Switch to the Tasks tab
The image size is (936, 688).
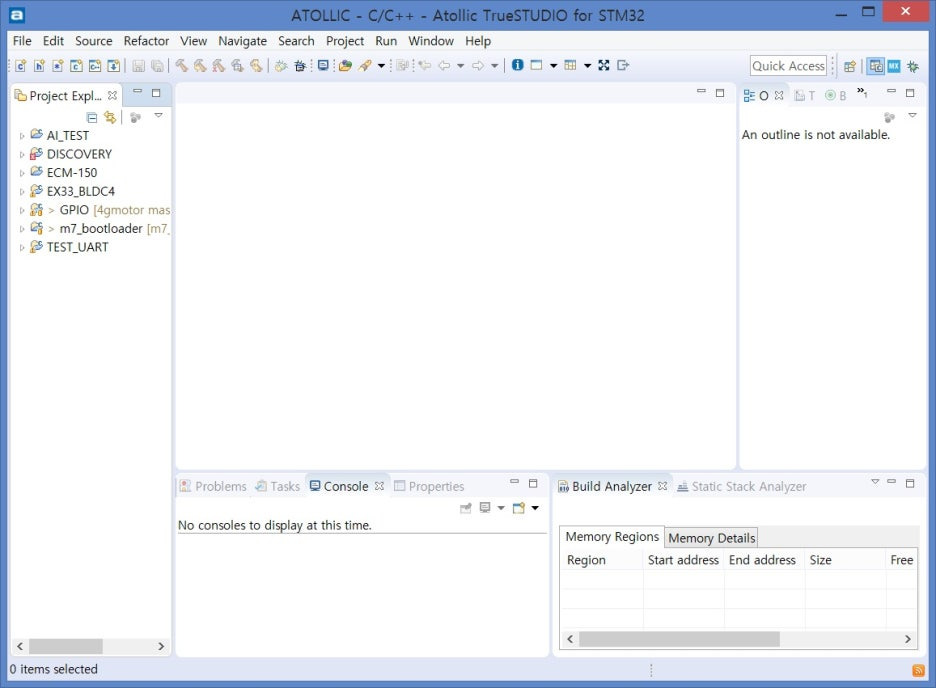click(x=278, y=486)
